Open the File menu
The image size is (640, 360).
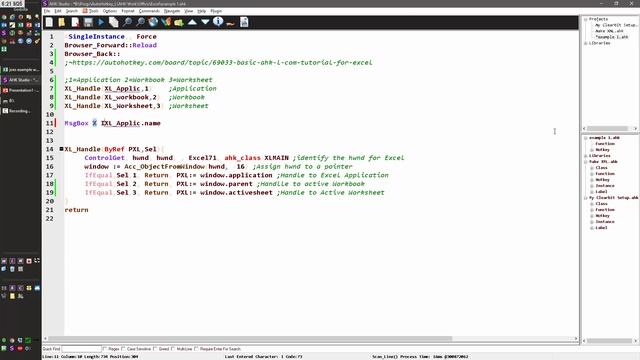(x=47, y=11)
